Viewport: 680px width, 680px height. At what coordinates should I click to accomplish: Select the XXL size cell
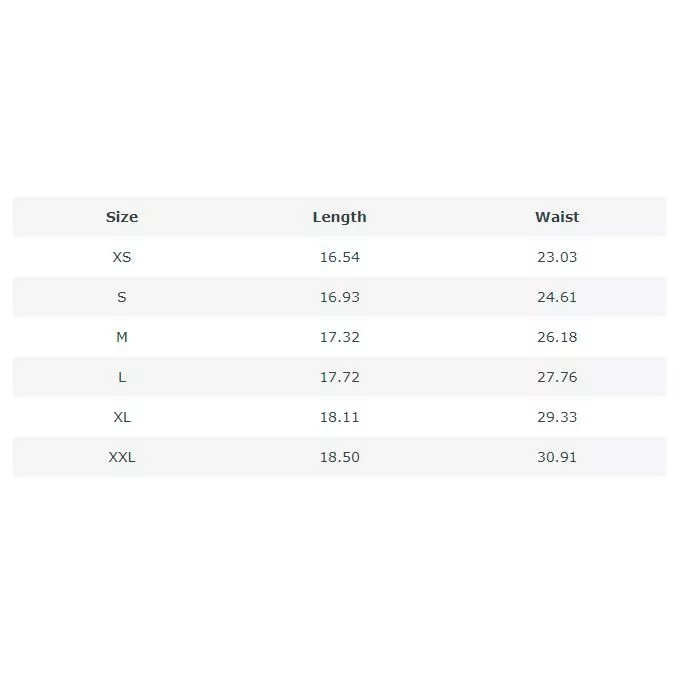122,457
